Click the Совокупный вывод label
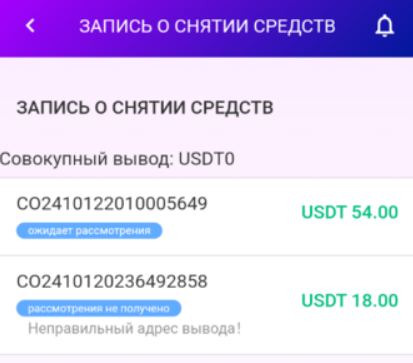This screenshot has height=363, width=413. 87,159
